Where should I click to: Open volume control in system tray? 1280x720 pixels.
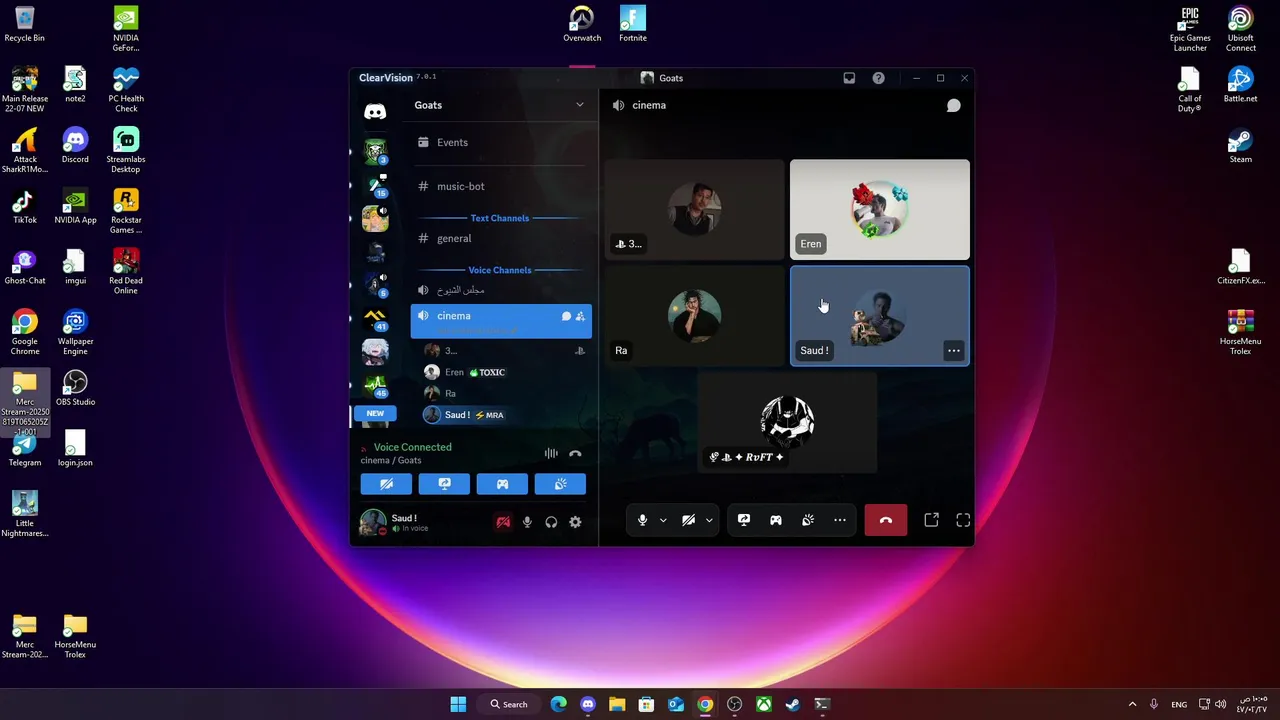point(1220,704)
